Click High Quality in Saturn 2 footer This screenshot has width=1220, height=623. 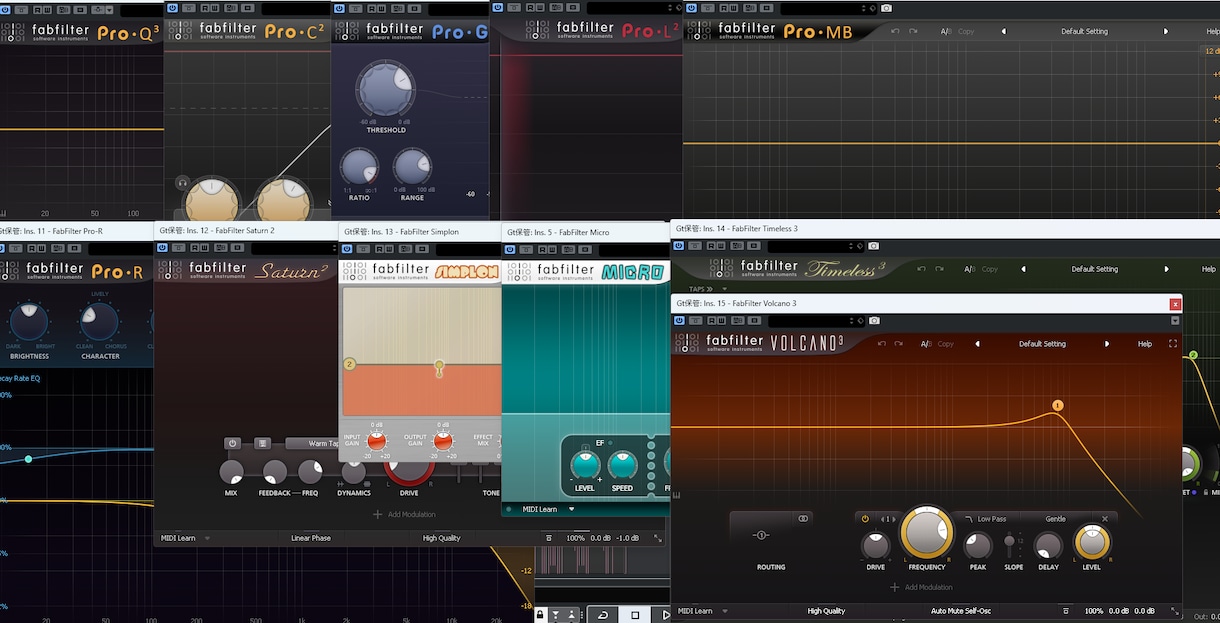pos(441,538)
